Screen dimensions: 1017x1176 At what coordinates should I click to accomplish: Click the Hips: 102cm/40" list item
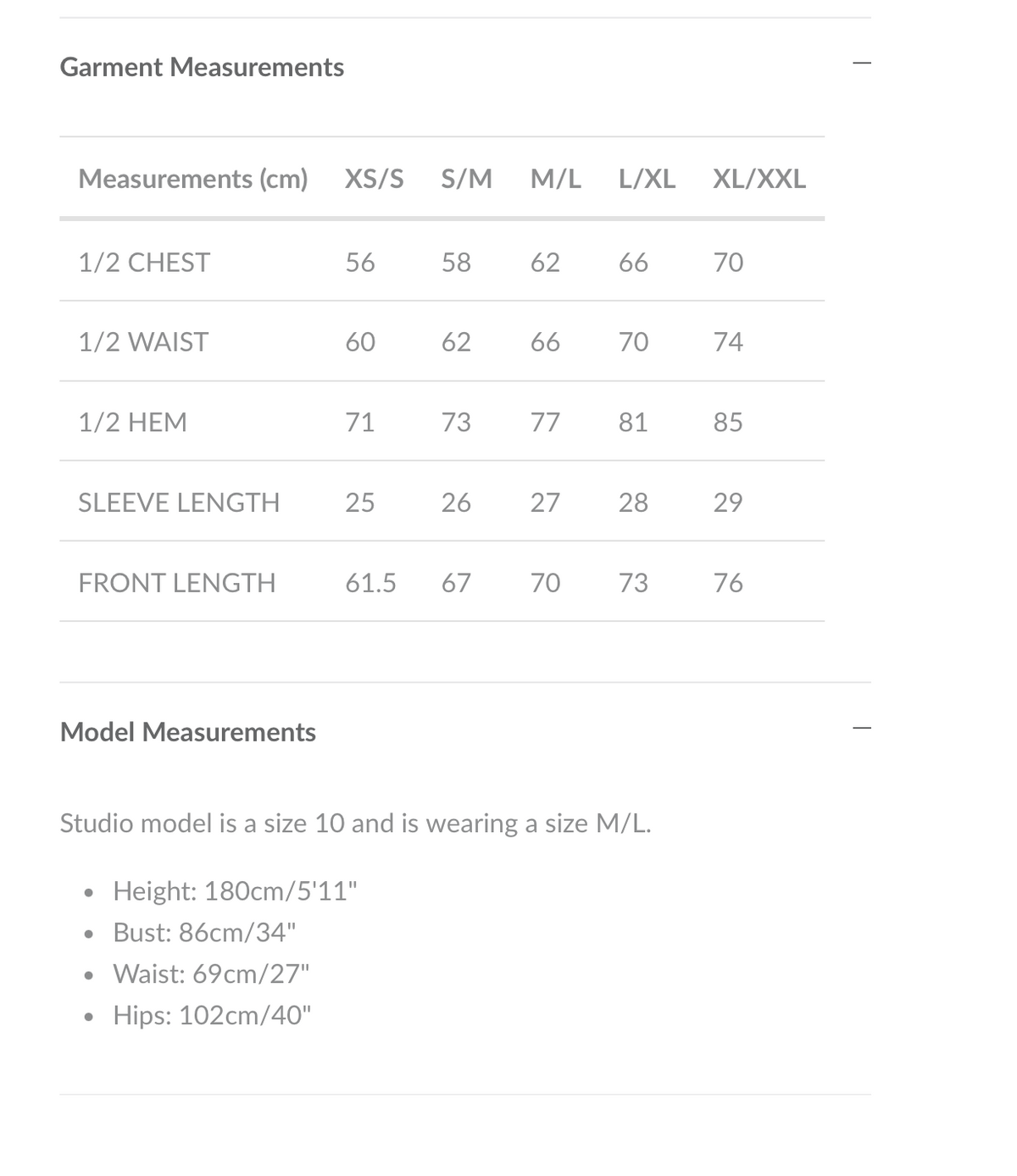click(212, 1015)
